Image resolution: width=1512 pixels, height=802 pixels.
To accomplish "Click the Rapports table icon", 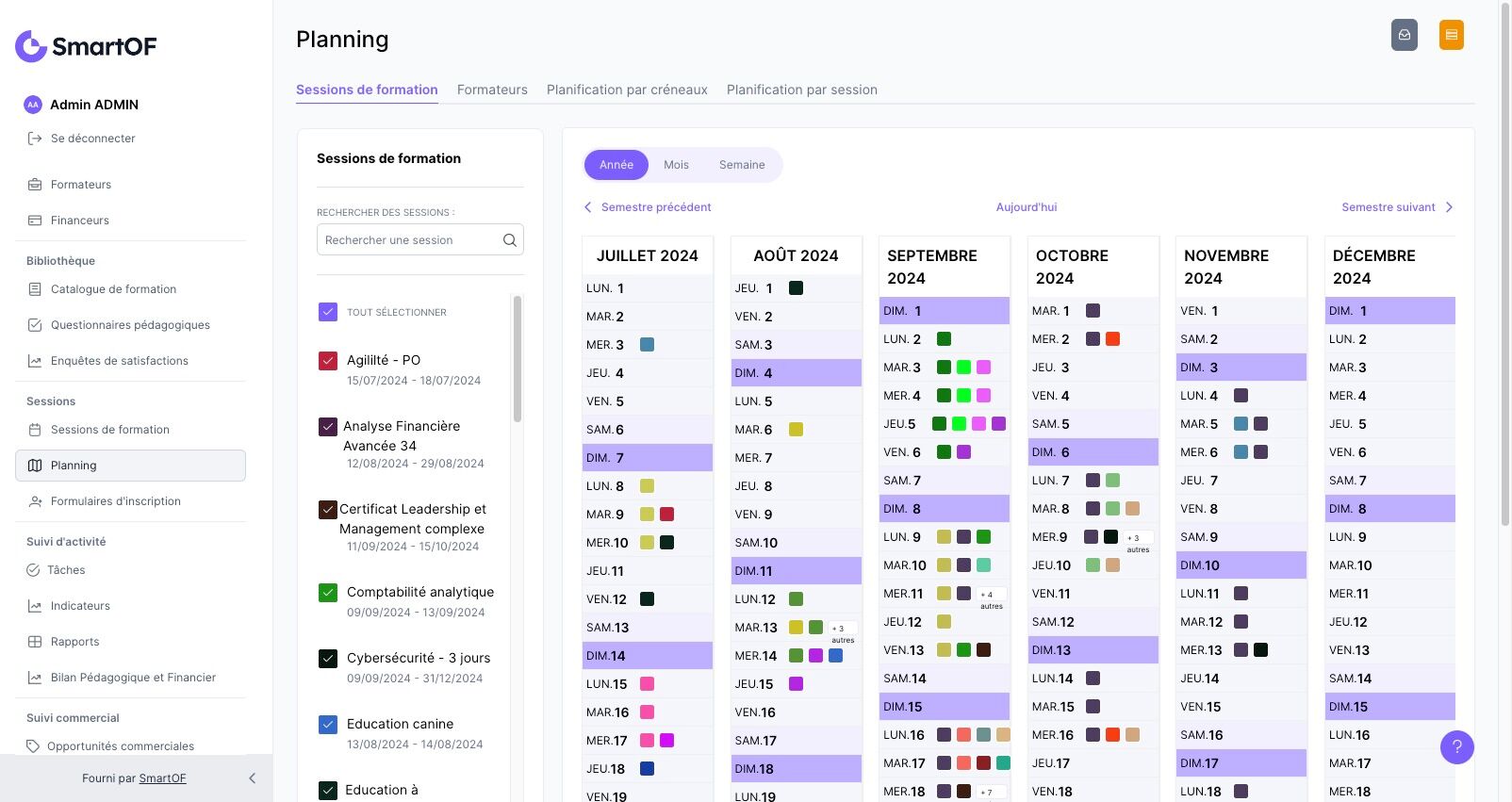I will (x=35, y=642).
